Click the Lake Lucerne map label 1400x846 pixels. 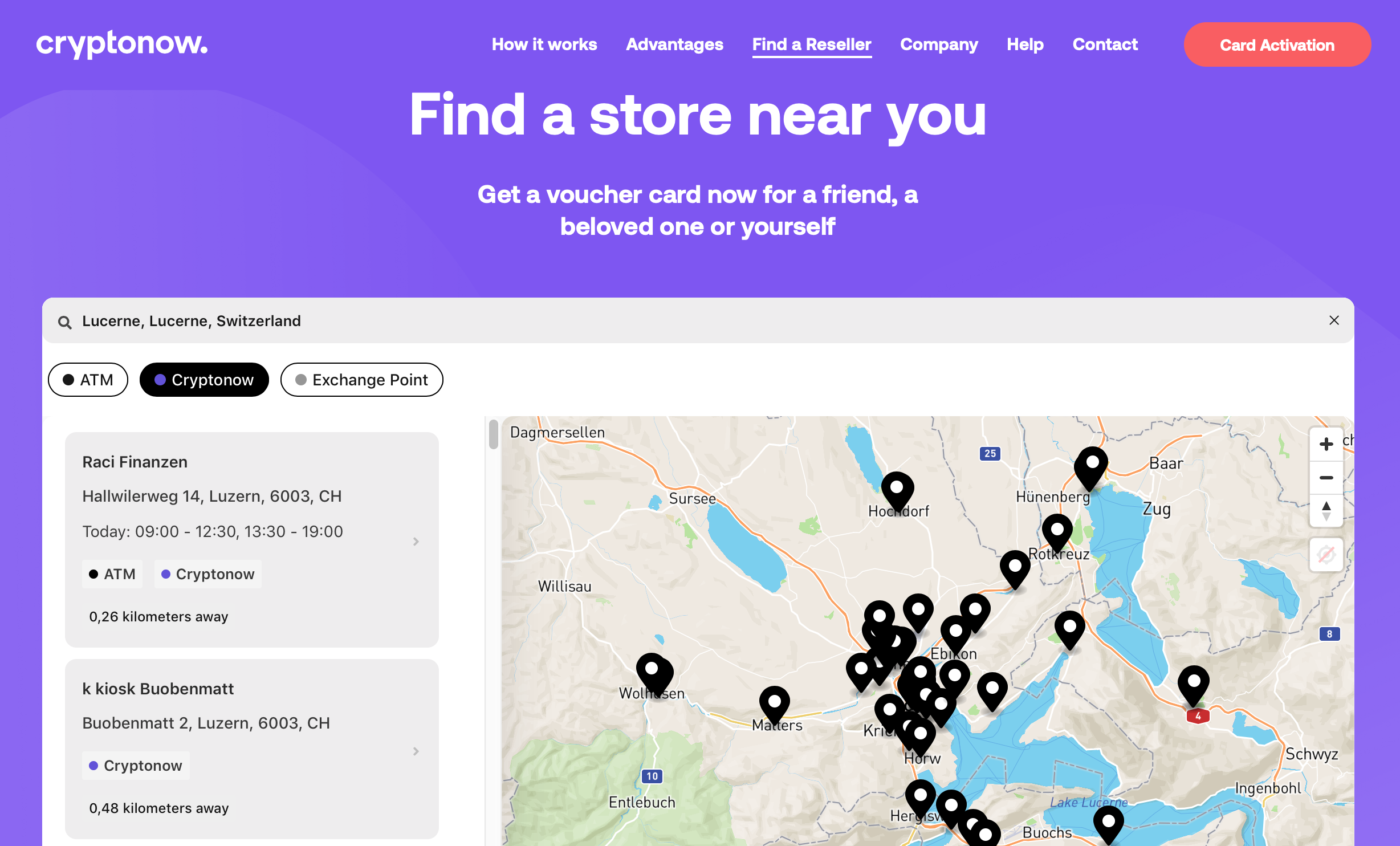pos(1088,803)
